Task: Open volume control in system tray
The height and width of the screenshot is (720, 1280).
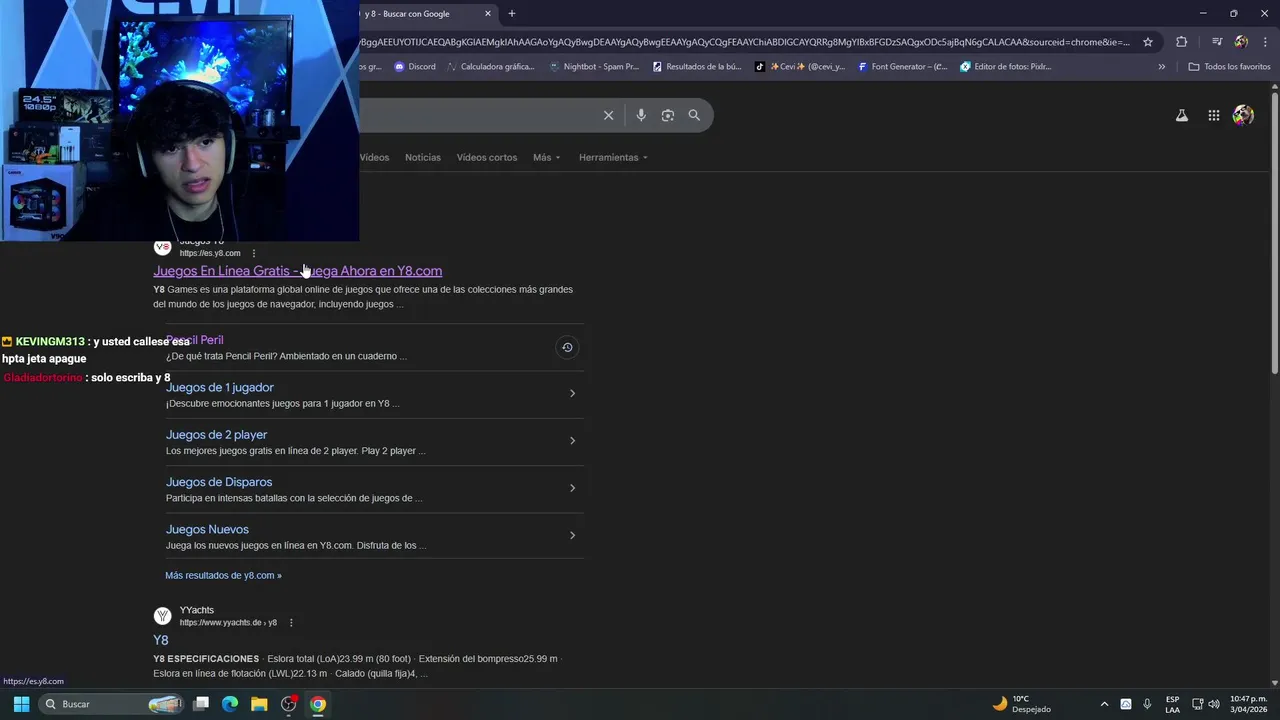Action: tap(1214, 704)
